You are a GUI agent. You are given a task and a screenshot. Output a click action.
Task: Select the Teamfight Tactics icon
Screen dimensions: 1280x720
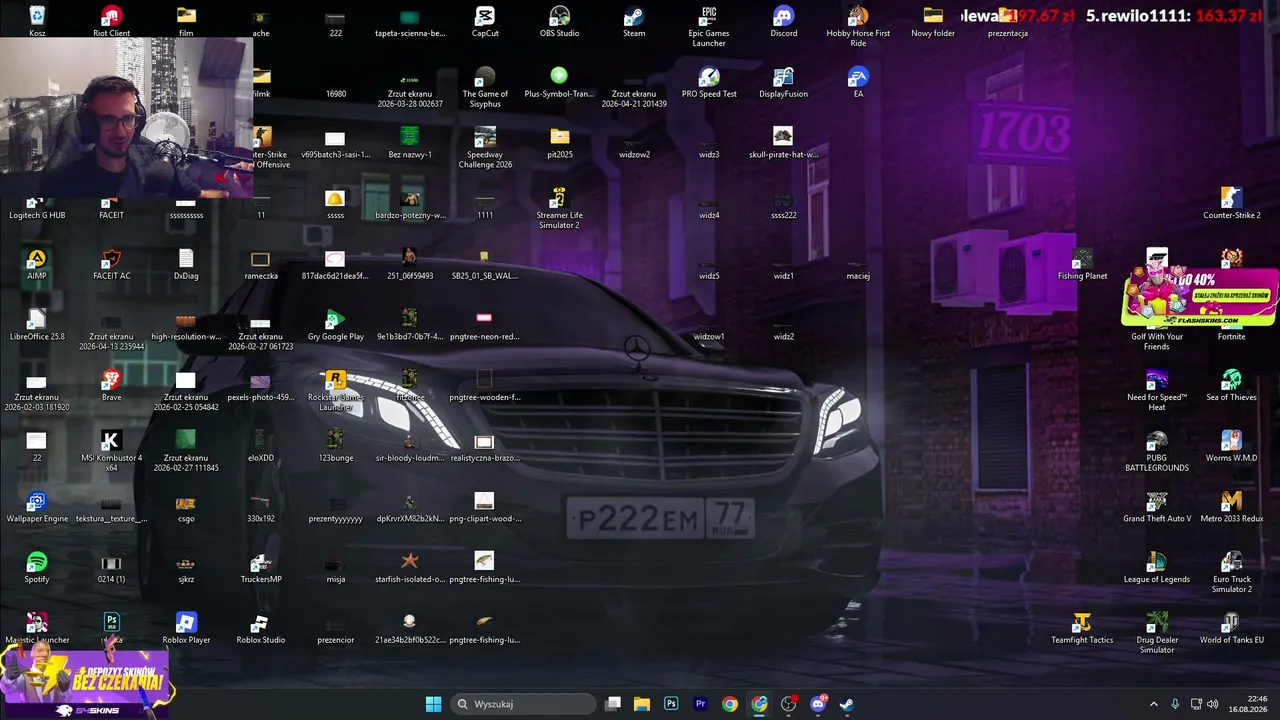point(1082,628)
